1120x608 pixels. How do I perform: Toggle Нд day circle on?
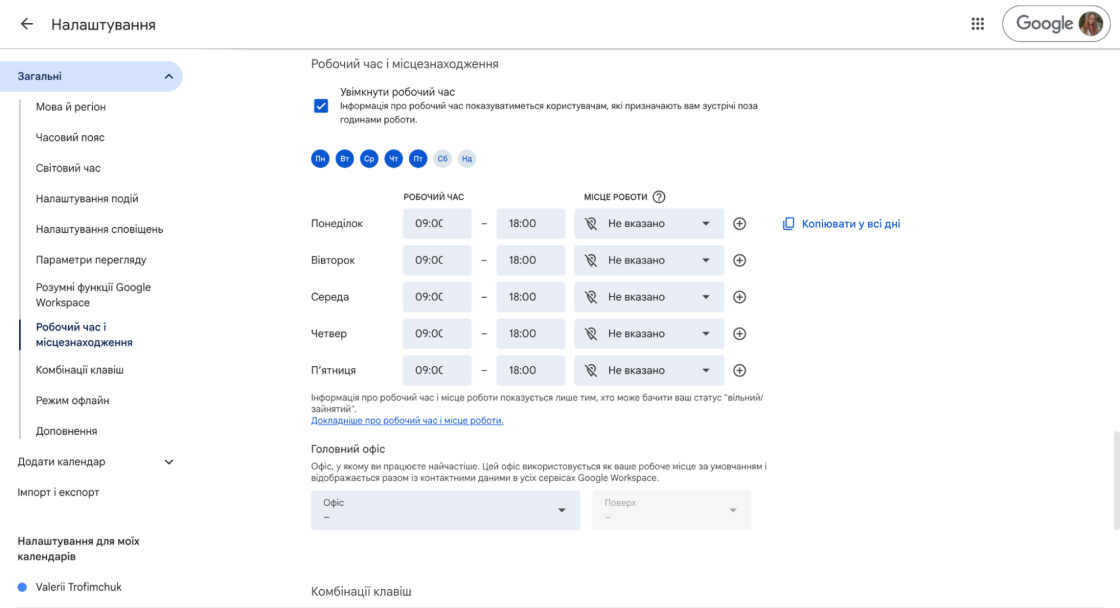(467, 158)
